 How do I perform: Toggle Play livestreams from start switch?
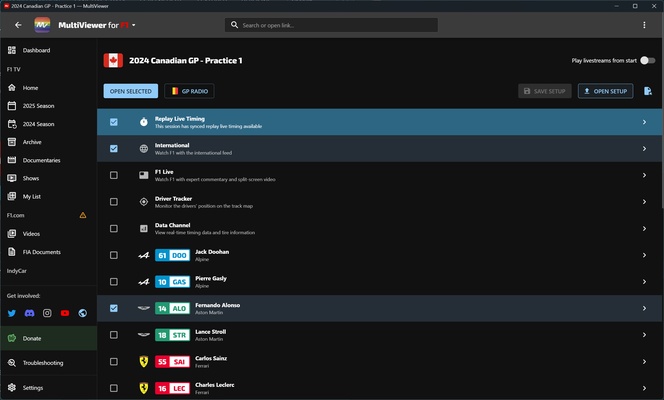point(647,61)
